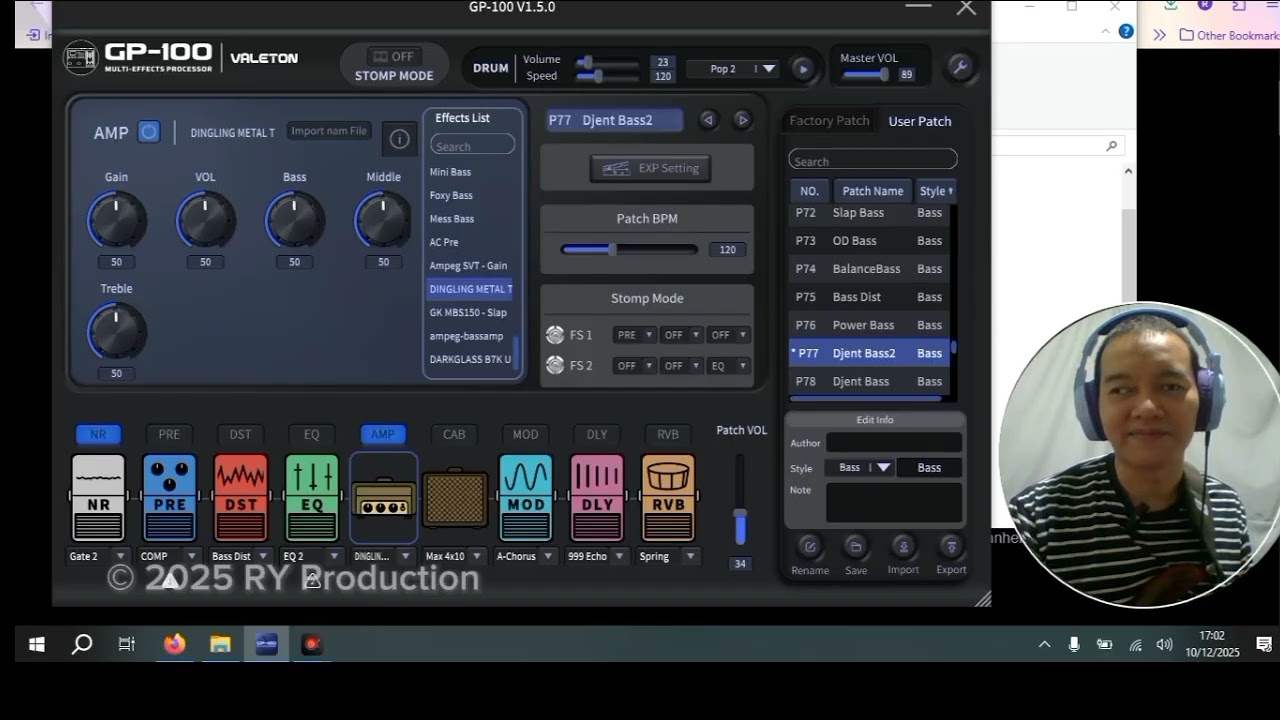Open the Style Bass dropdown in Edit Info
Image resolution: width=1280 pixels, height=720 pixels.
pos(859,467)
